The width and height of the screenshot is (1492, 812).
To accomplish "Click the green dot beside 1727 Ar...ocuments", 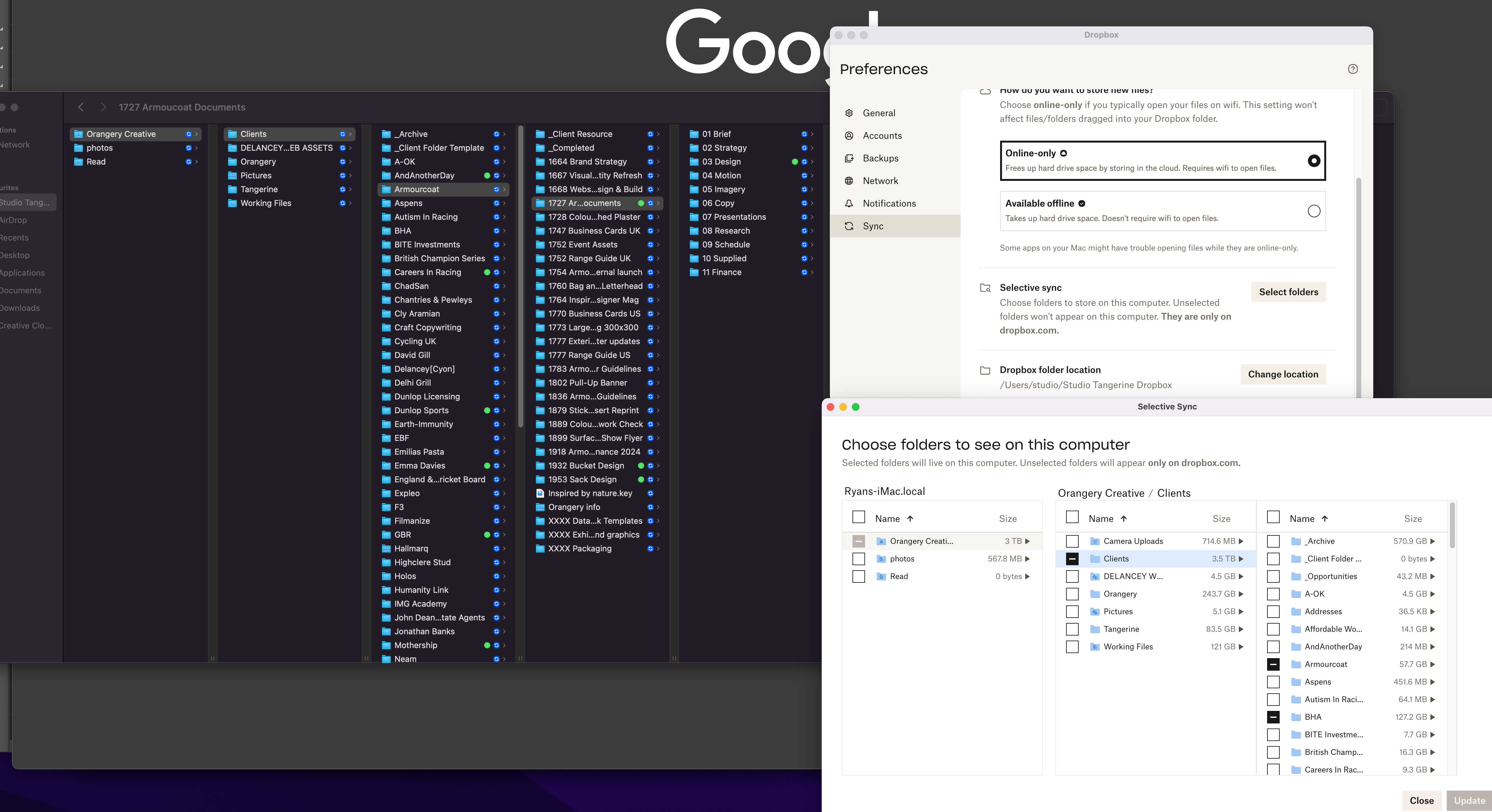I will 640,203.
